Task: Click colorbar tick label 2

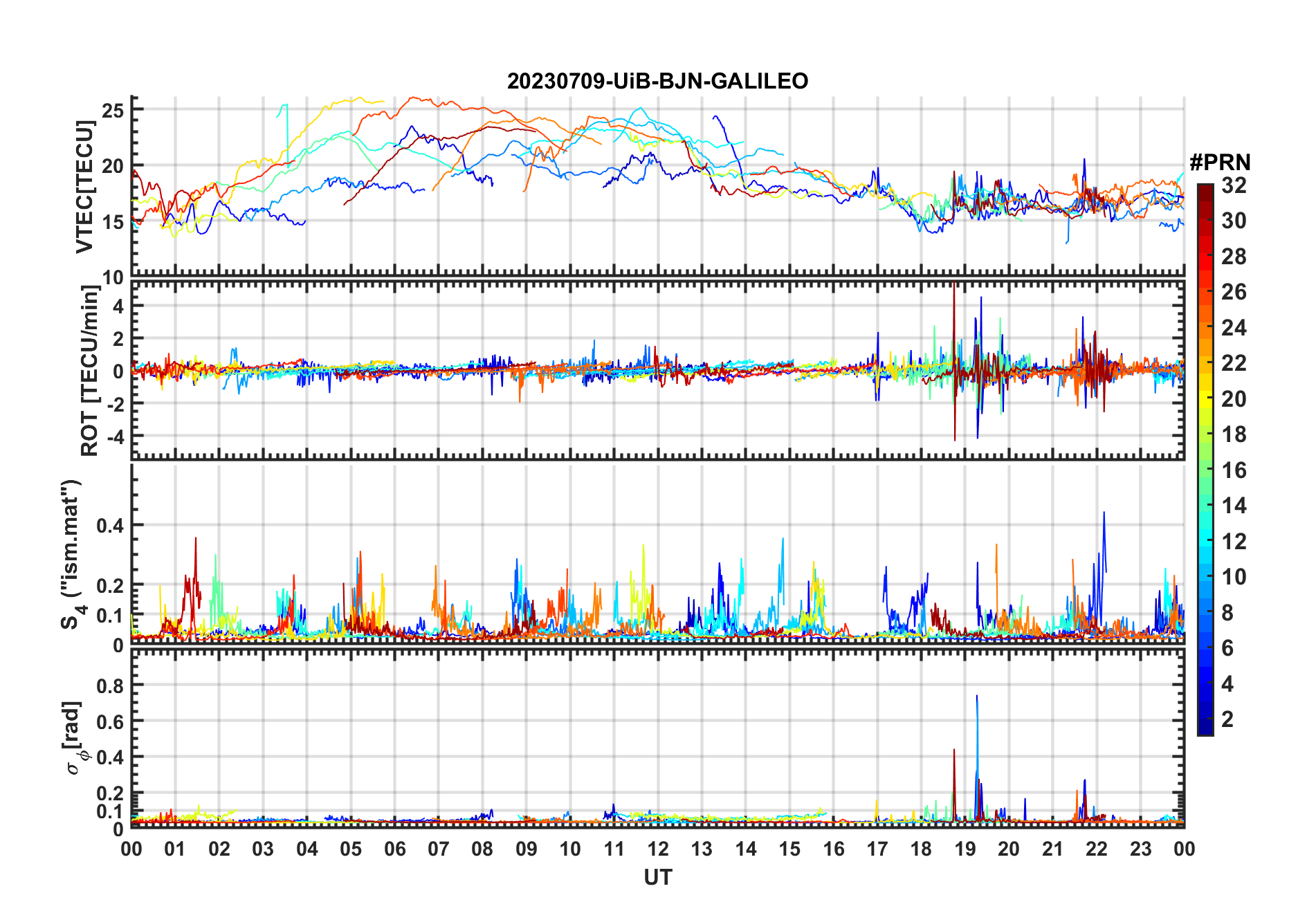Action: point(1227,719)
